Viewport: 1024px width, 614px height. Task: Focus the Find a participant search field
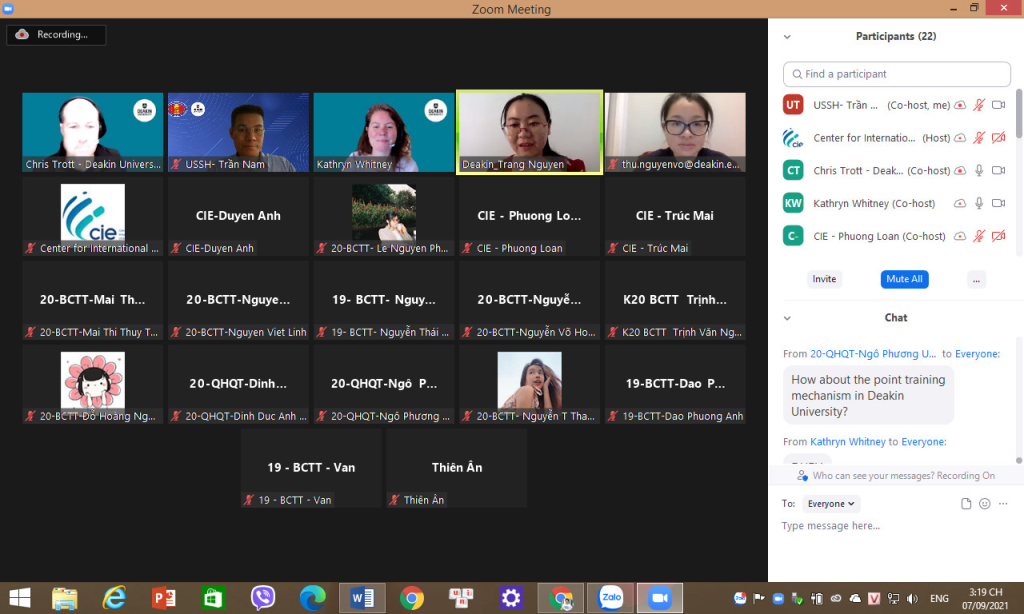897,74
